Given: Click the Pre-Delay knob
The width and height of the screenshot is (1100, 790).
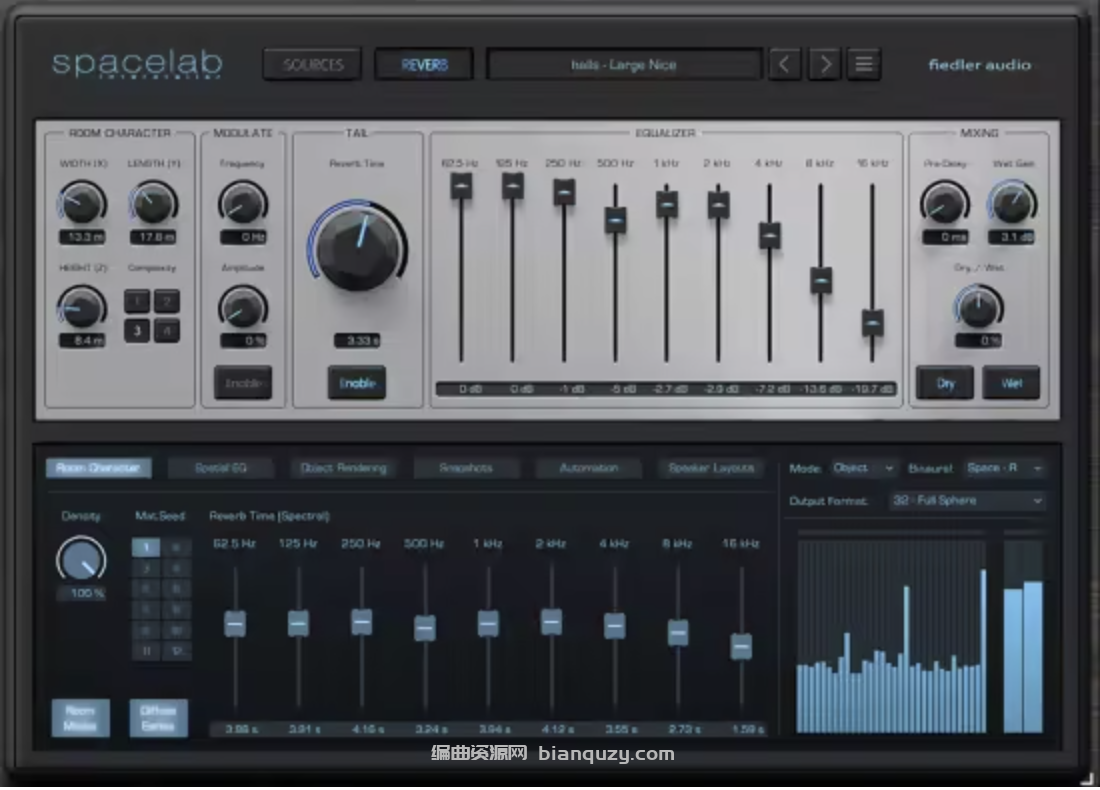Looking at the screenshot, I should [x=945, y=203].
